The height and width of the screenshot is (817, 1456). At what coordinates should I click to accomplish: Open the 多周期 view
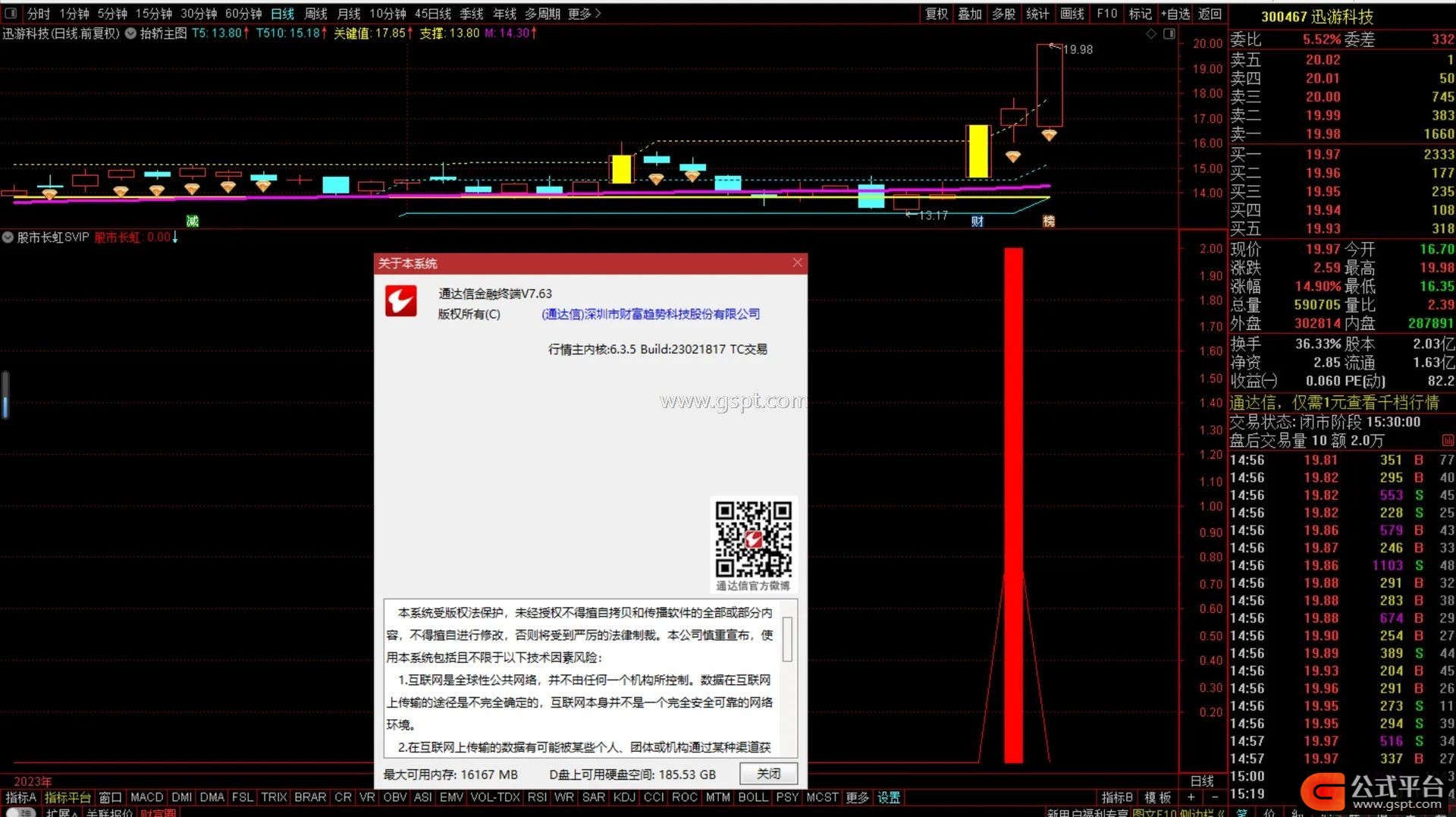(543, 14)
